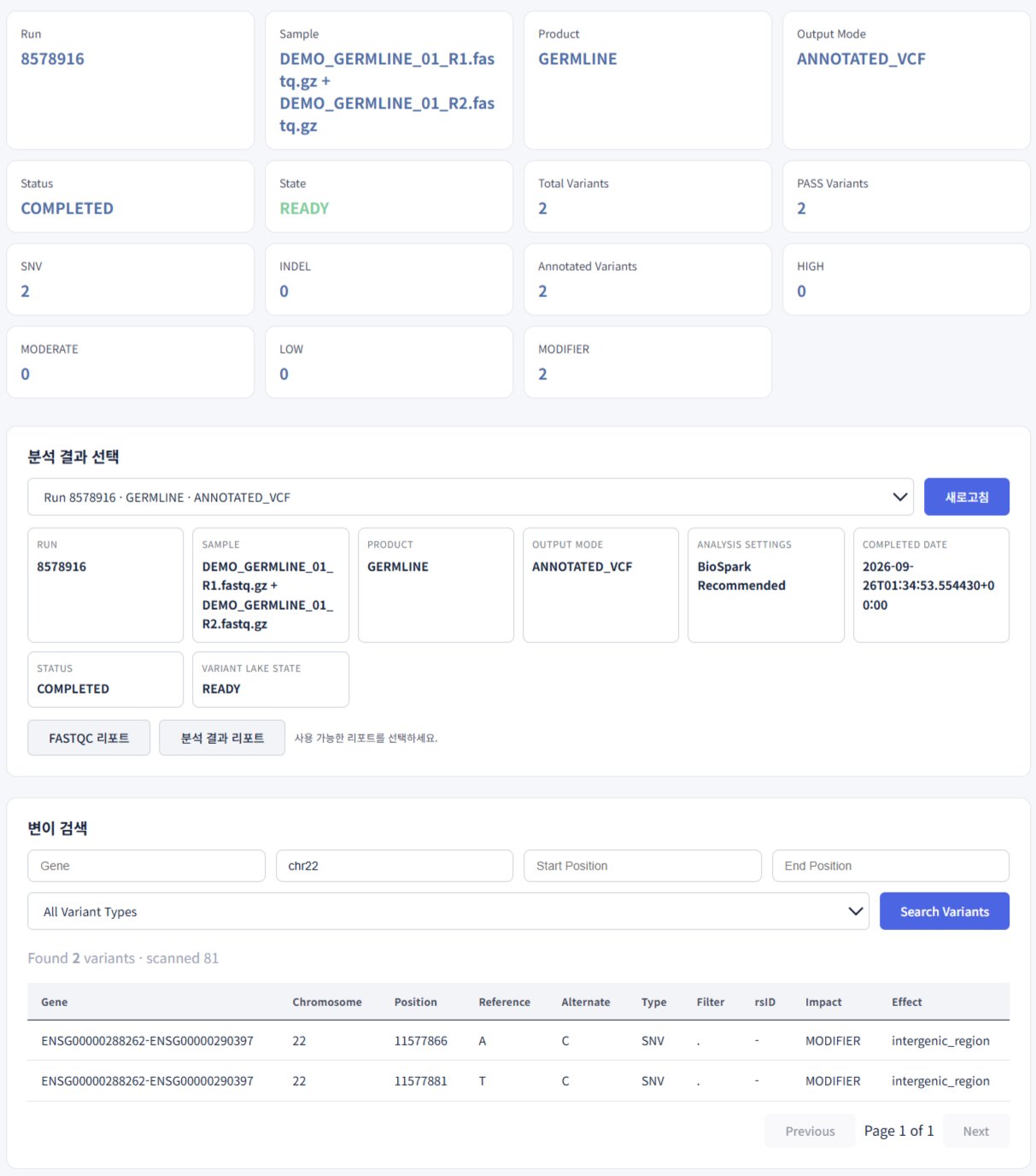Click the End Position input field
The height and width of the screenshot is (1176, 1036).
891,866
